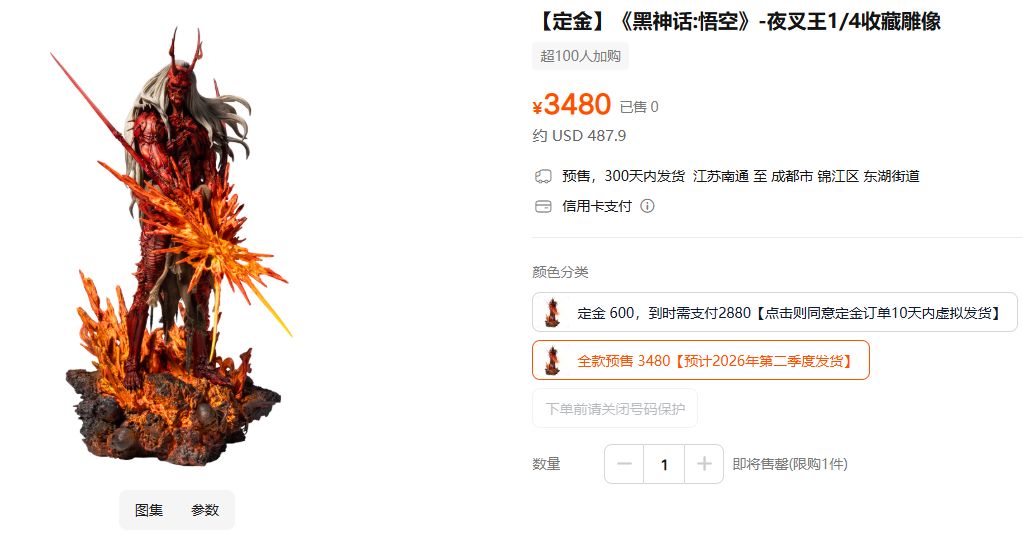The image size is (1023, 543).
Task: Select the 定金 600 deposit option
Action: [774, 313]
